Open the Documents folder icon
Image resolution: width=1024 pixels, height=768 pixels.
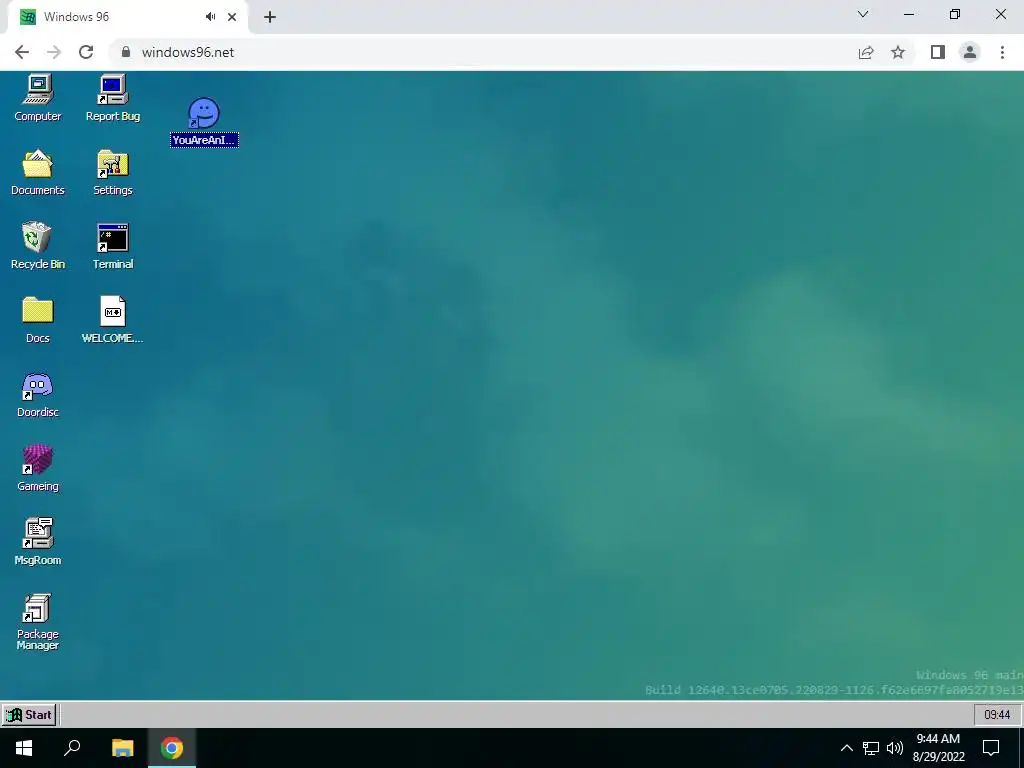click(37, 172)
